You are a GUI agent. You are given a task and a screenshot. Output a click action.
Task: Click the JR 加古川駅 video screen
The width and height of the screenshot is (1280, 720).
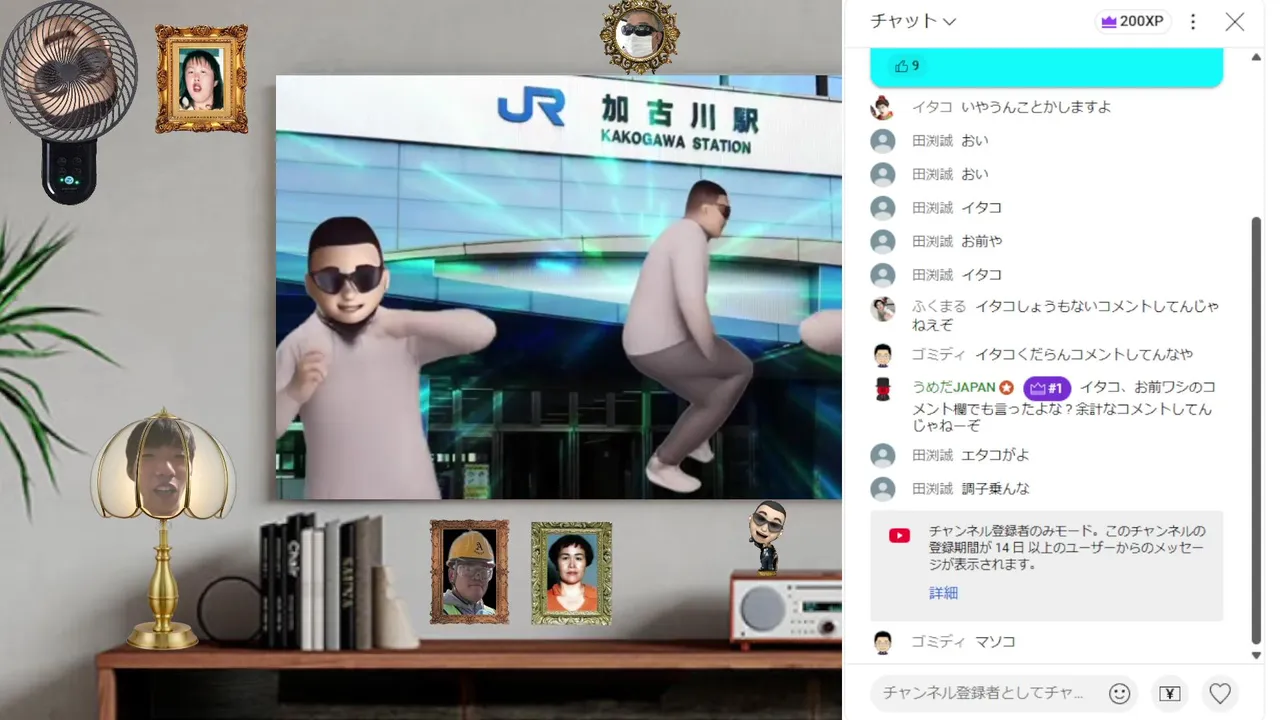click(x=559, y=287)
